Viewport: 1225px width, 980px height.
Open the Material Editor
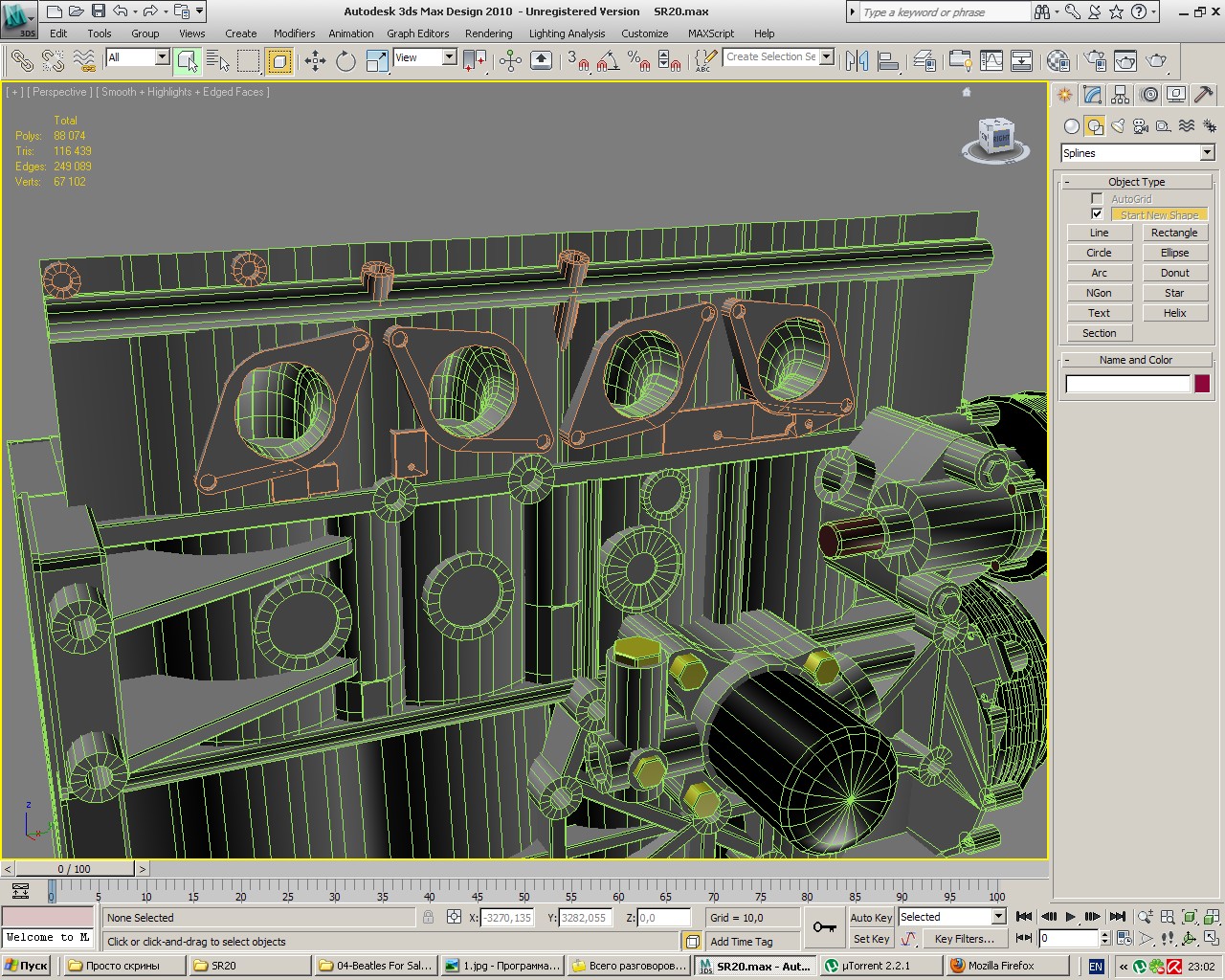coord(1058,61)
